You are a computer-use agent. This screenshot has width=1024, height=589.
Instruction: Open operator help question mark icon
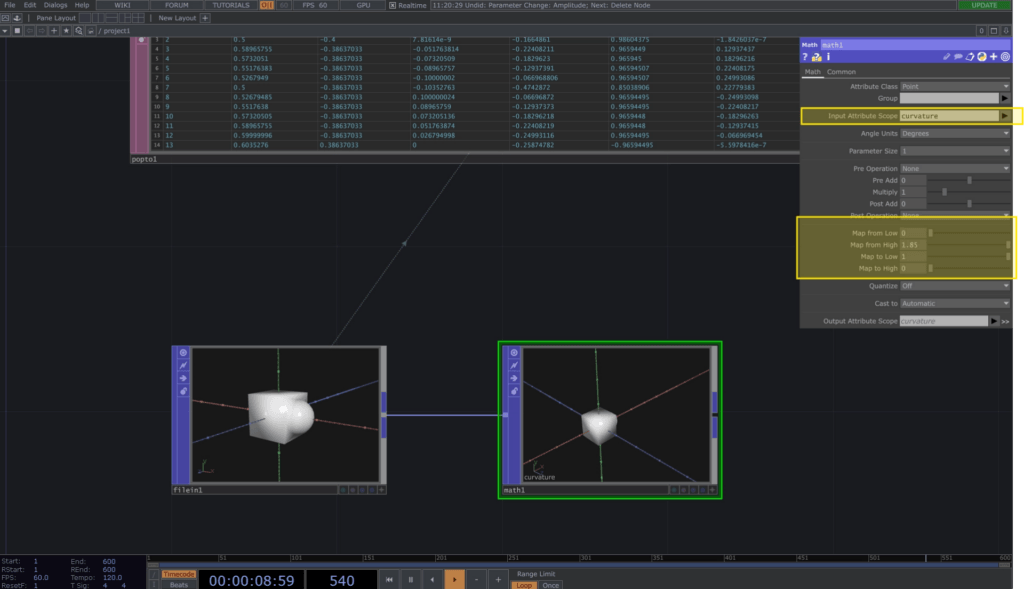(805, 57)
